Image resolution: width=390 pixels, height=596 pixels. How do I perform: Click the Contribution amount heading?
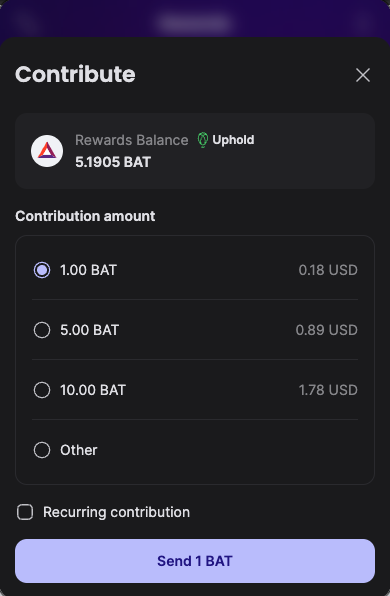[85, 216]
